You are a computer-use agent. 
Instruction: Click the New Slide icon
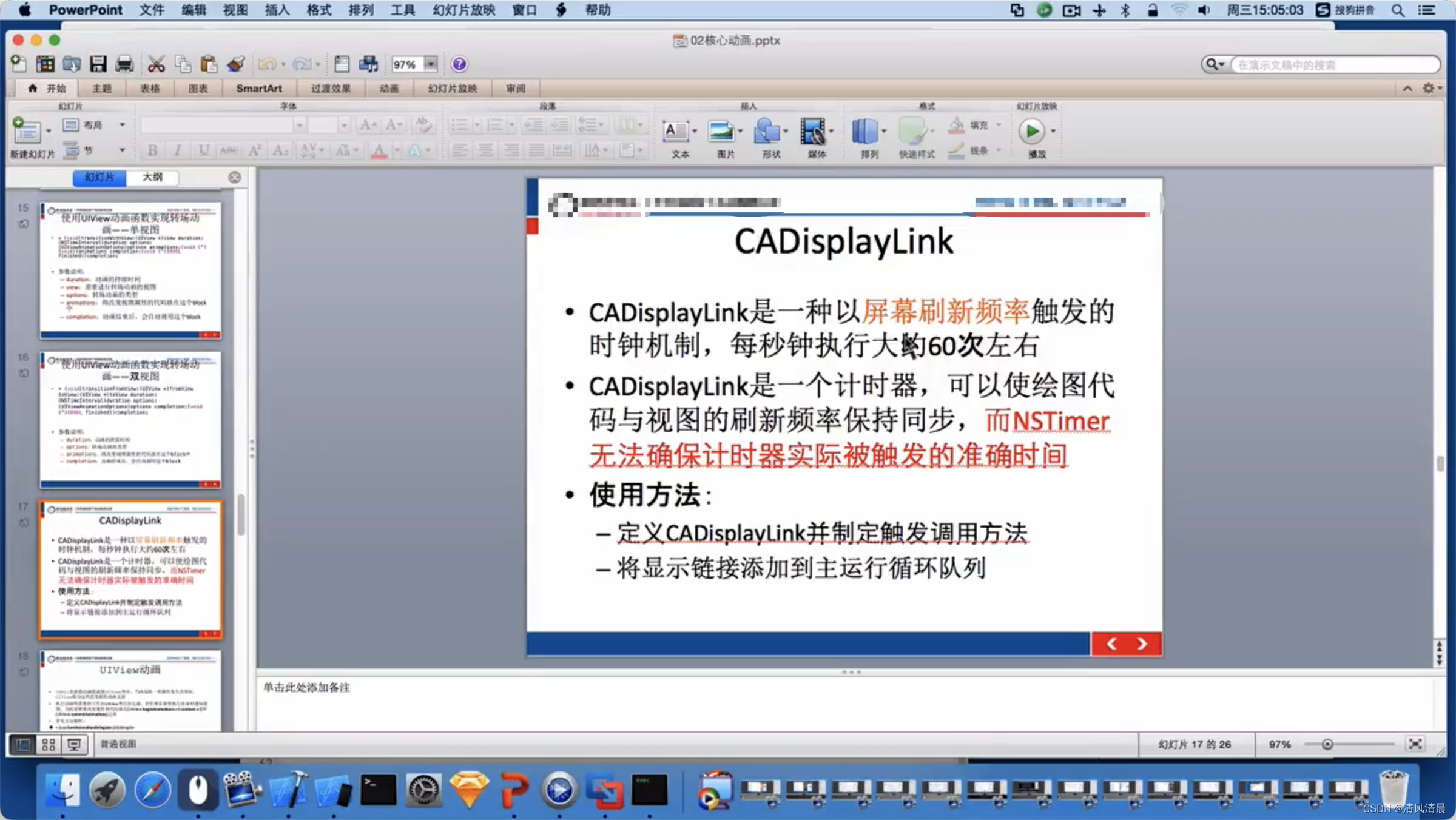27,130
